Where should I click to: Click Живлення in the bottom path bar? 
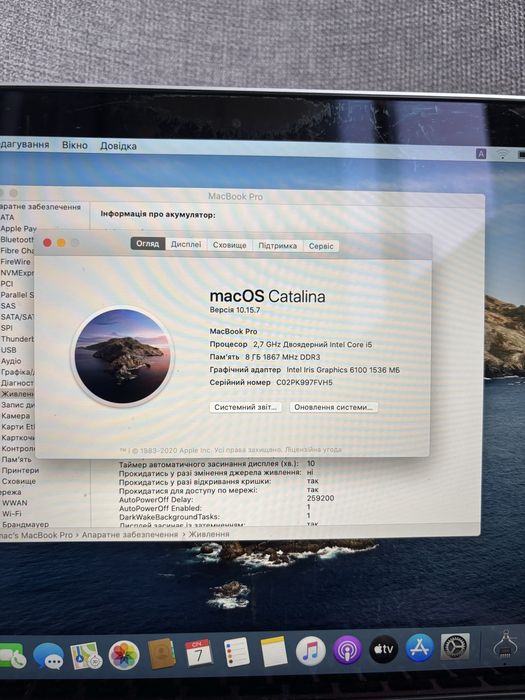click(x=209, y=534)
